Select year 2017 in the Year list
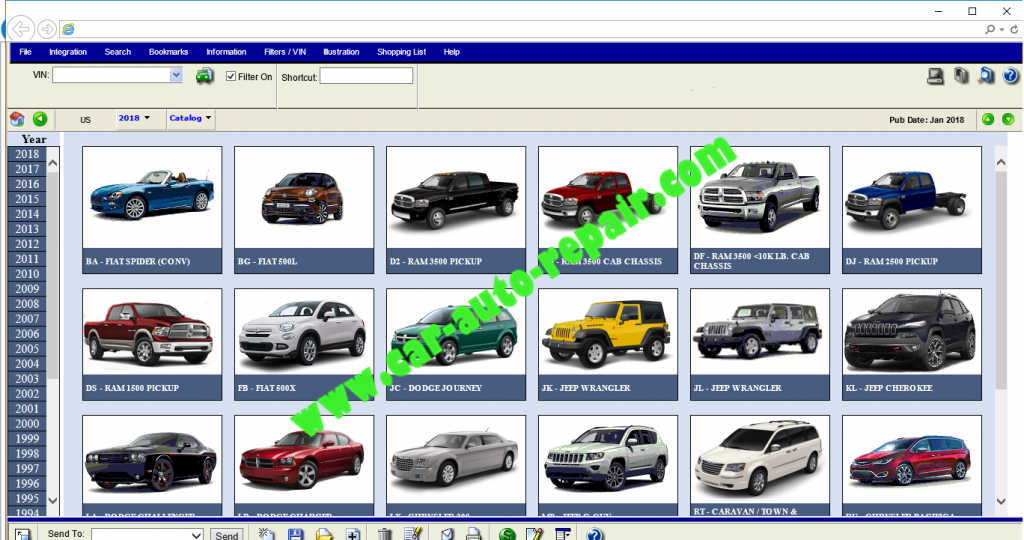 click(27, 169)
